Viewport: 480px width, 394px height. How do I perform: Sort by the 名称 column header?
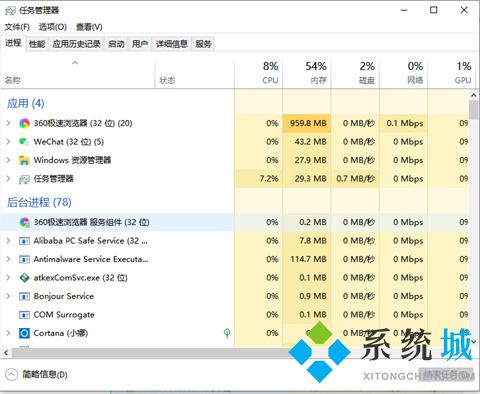[78, 74]
